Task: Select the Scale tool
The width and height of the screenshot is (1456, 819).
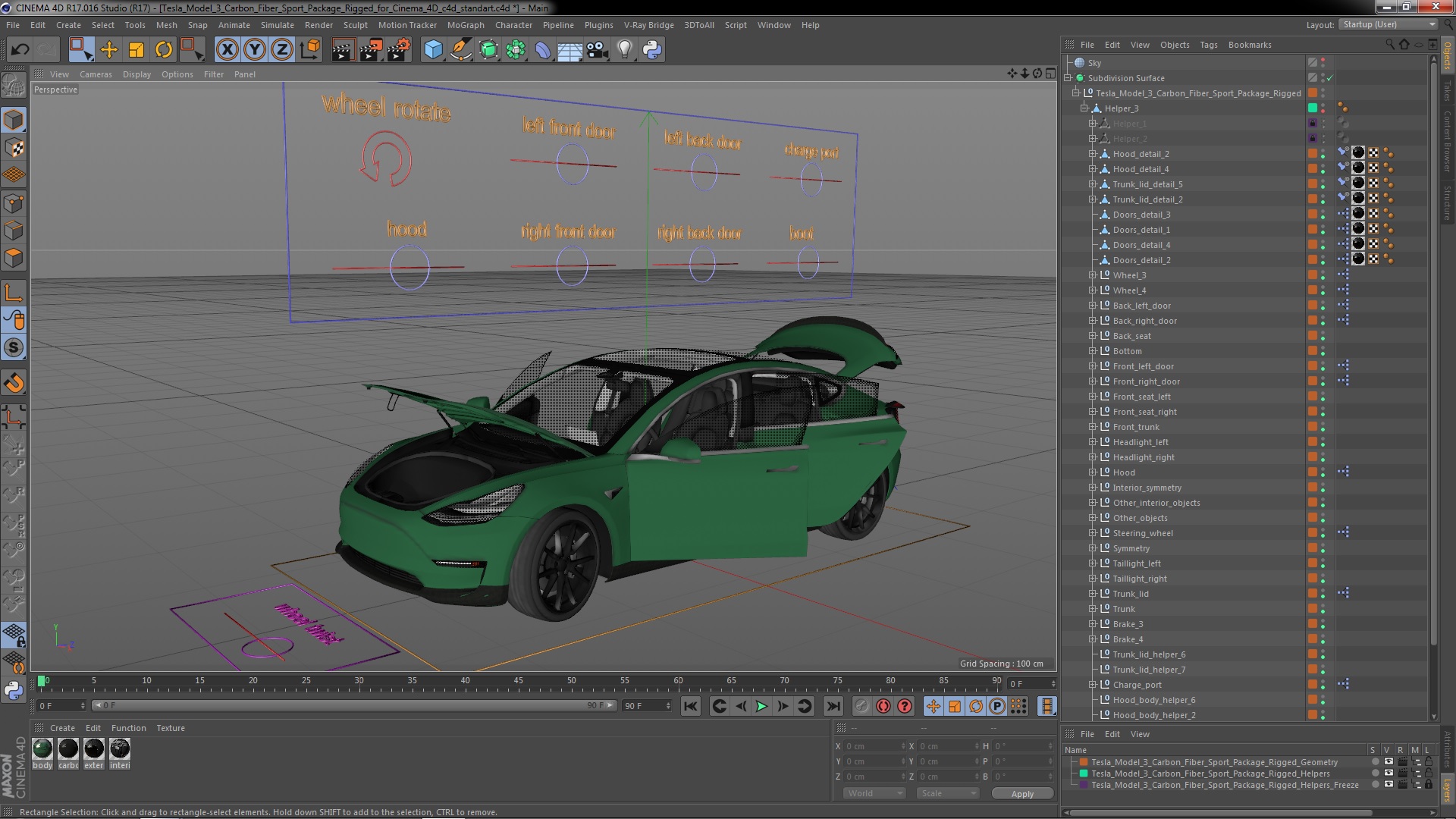Action: click(x=136, y=50)
